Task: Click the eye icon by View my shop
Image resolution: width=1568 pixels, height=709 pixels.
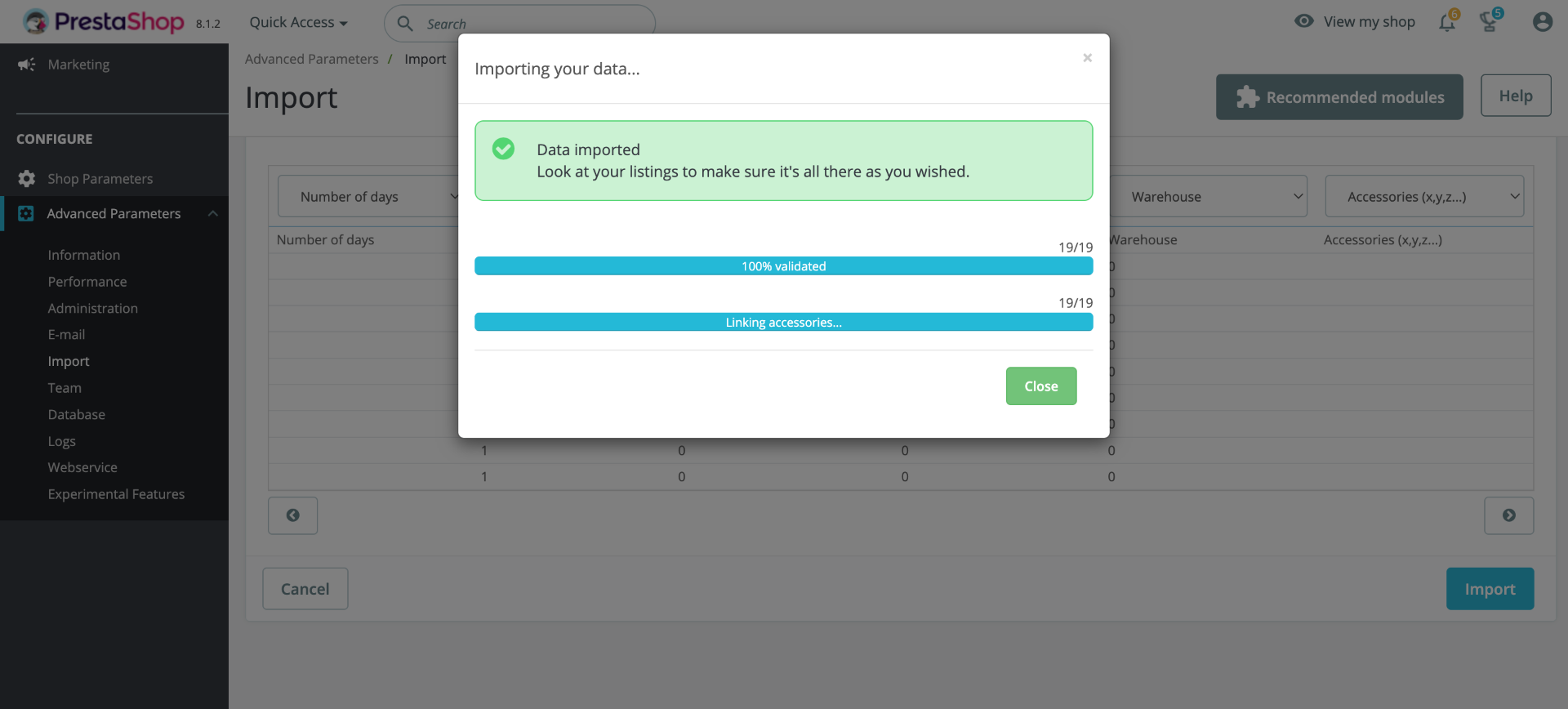Action: (x=1304, y=21)
